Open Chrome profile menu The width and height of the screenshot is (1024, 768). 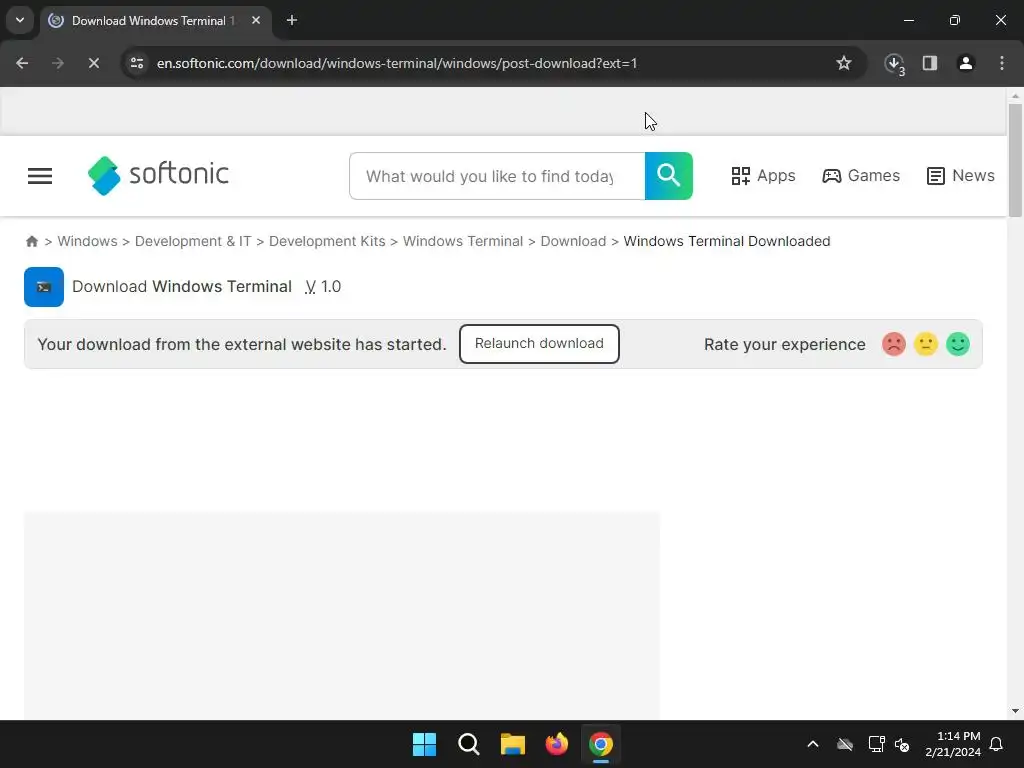(x=966, y=63)
